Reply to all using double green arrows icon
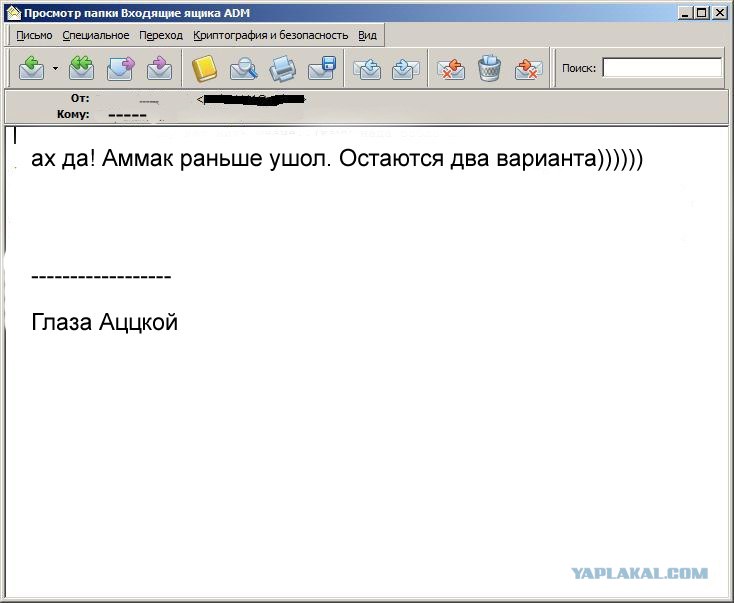The height and width of the screenshot is (603, 734). pos(81,68)
